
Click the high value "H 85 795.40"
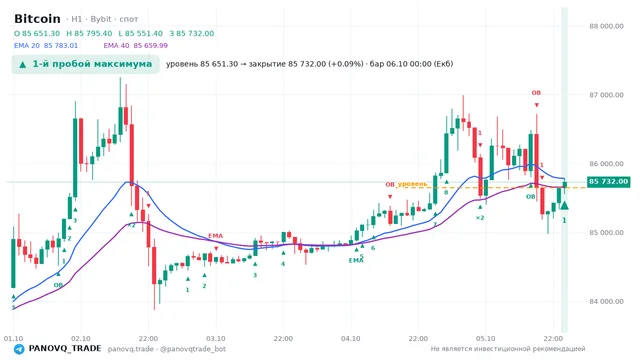coord(89,33)
